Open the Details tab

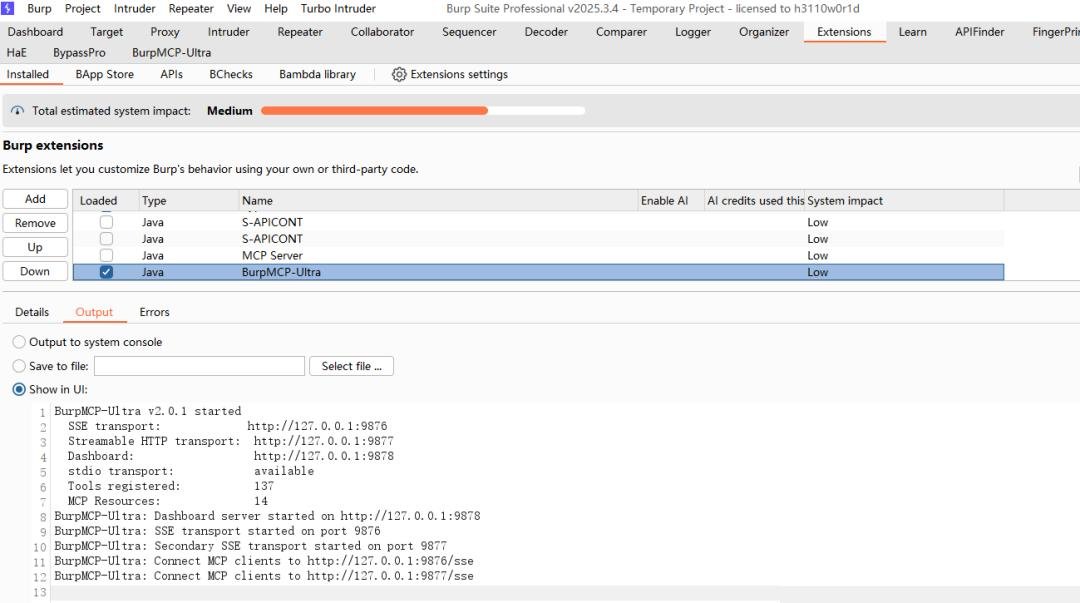(32, 312)
